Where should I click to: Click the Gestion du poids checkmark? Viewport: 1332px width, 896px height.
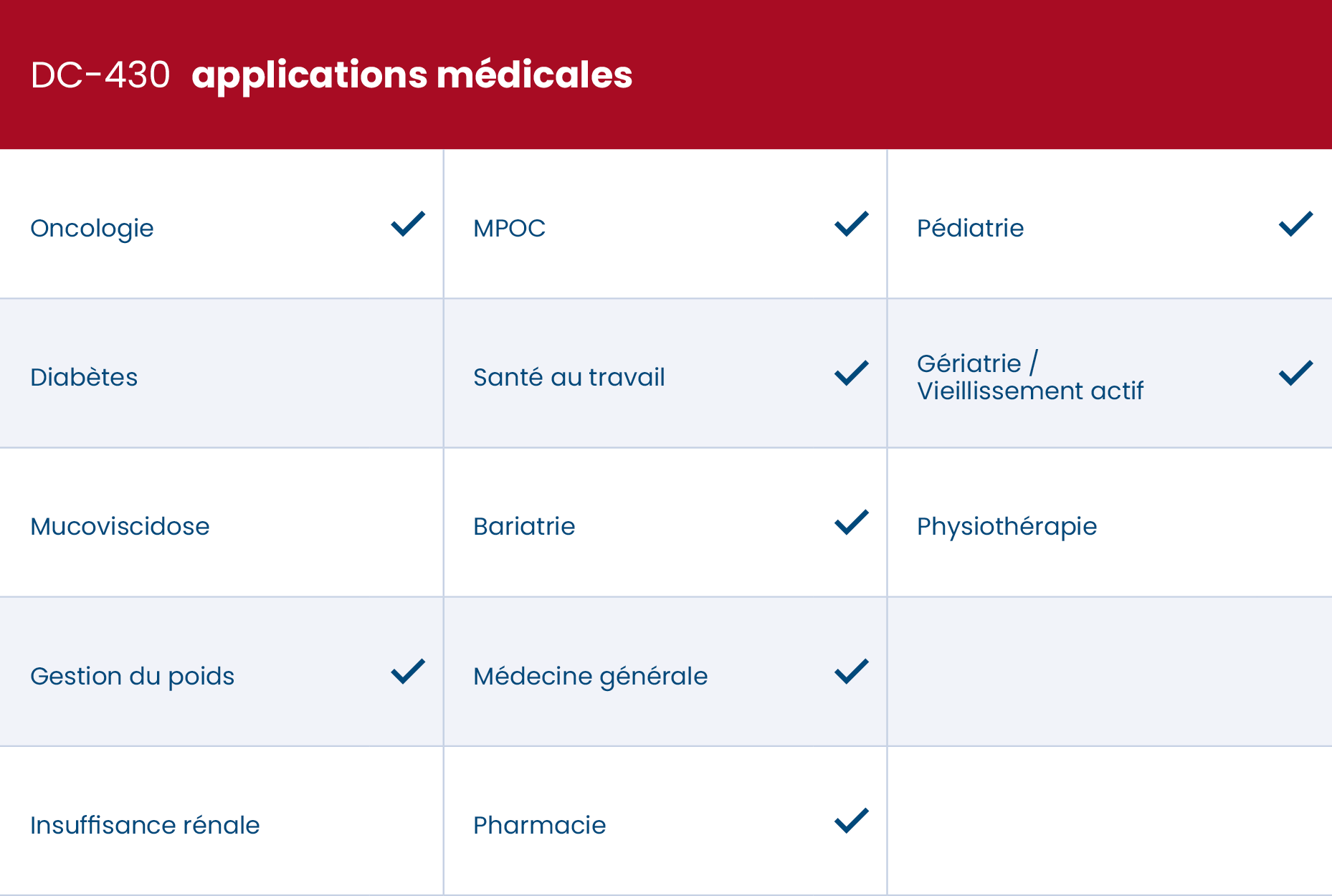click(x=408, y=672)
